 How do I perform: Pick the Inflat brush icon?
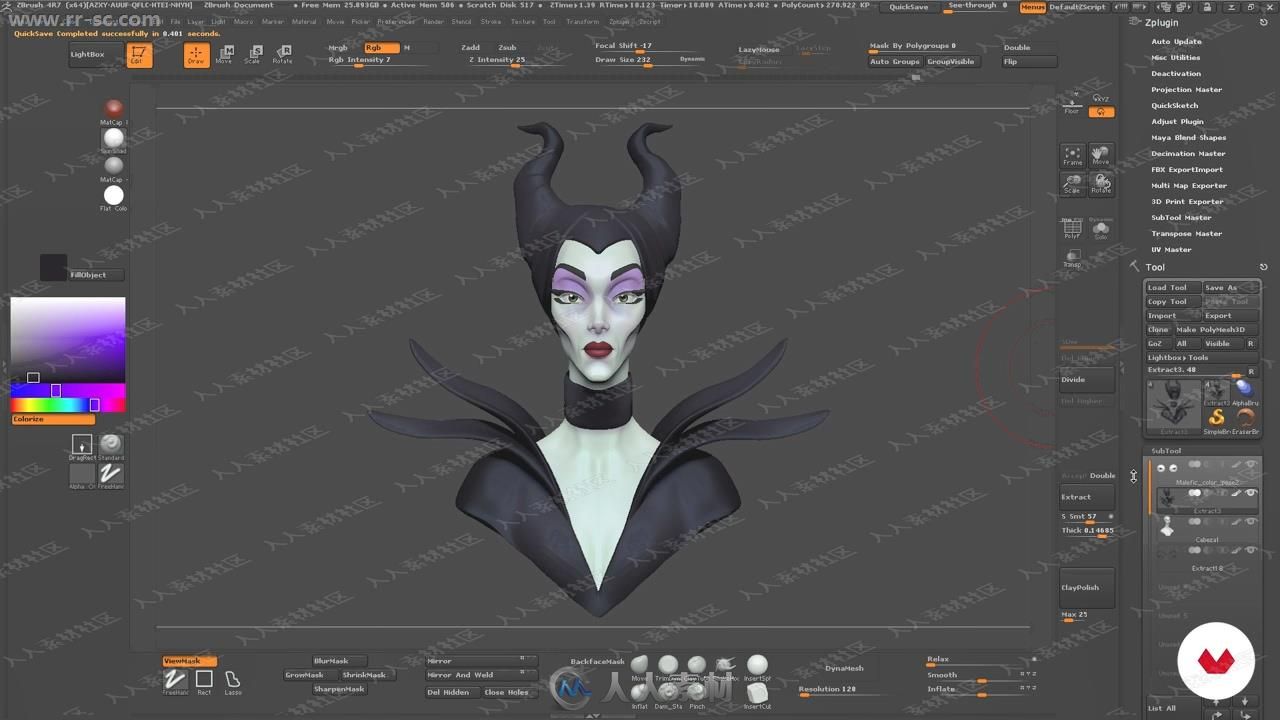coord(639,694)
